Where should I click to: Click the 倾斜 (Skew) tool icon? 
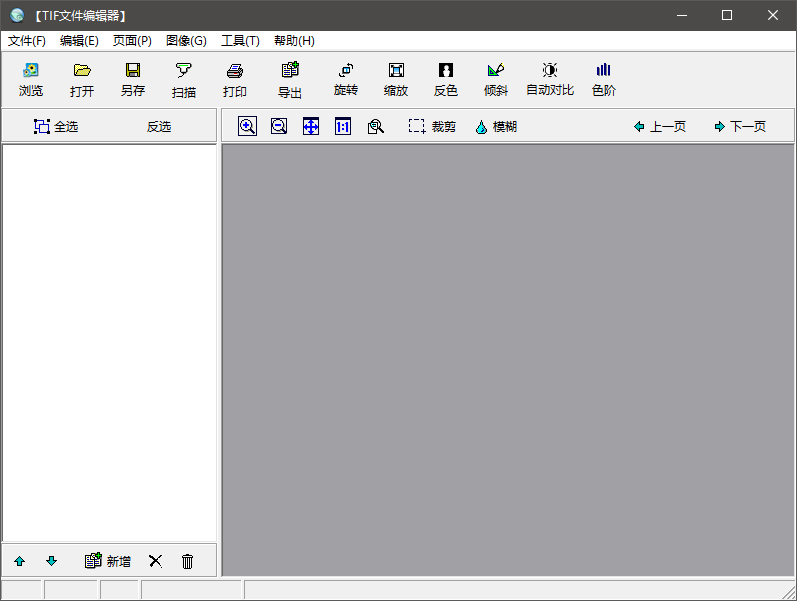496,79
